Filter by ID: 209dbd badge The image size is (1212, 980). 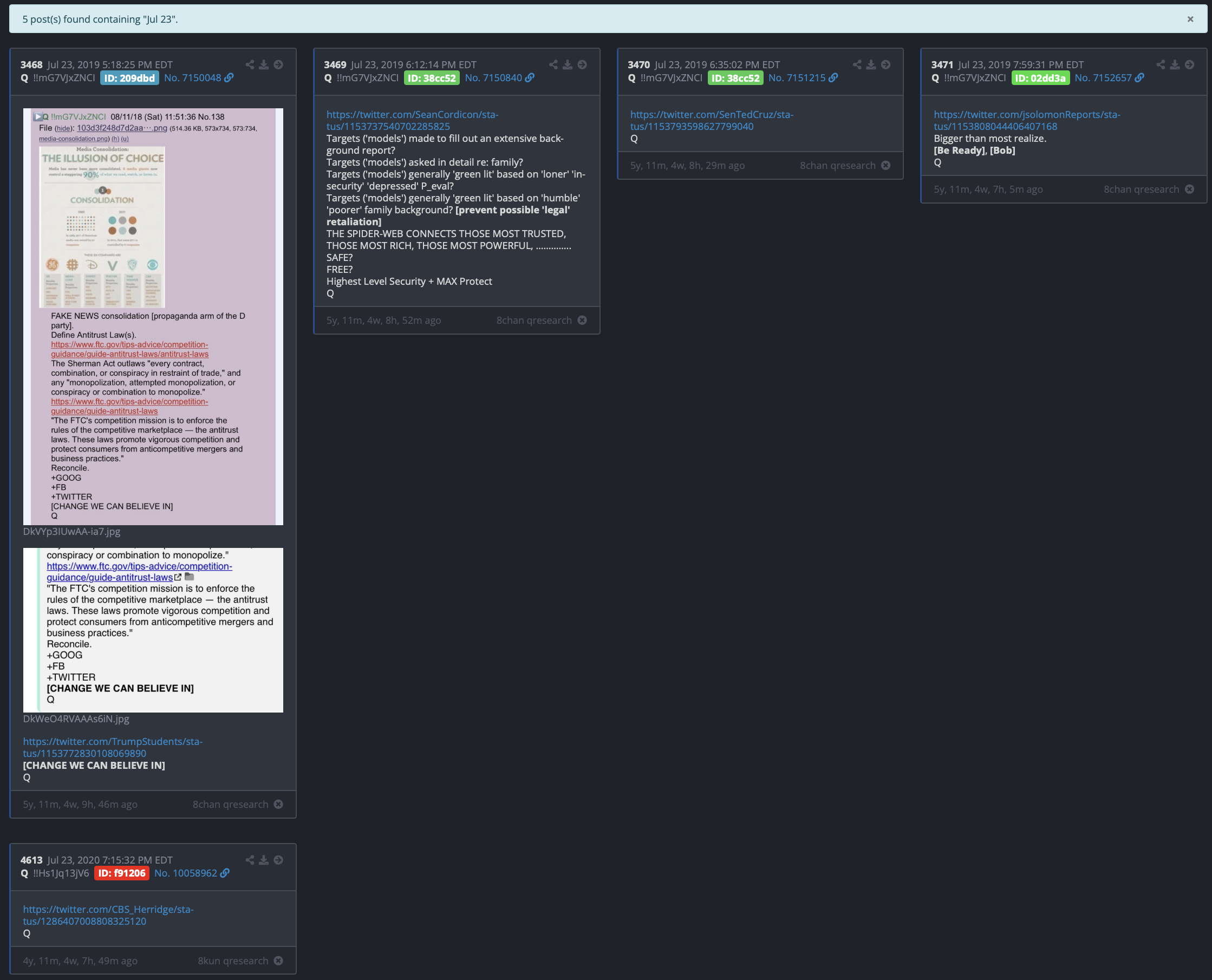point(129,78)
